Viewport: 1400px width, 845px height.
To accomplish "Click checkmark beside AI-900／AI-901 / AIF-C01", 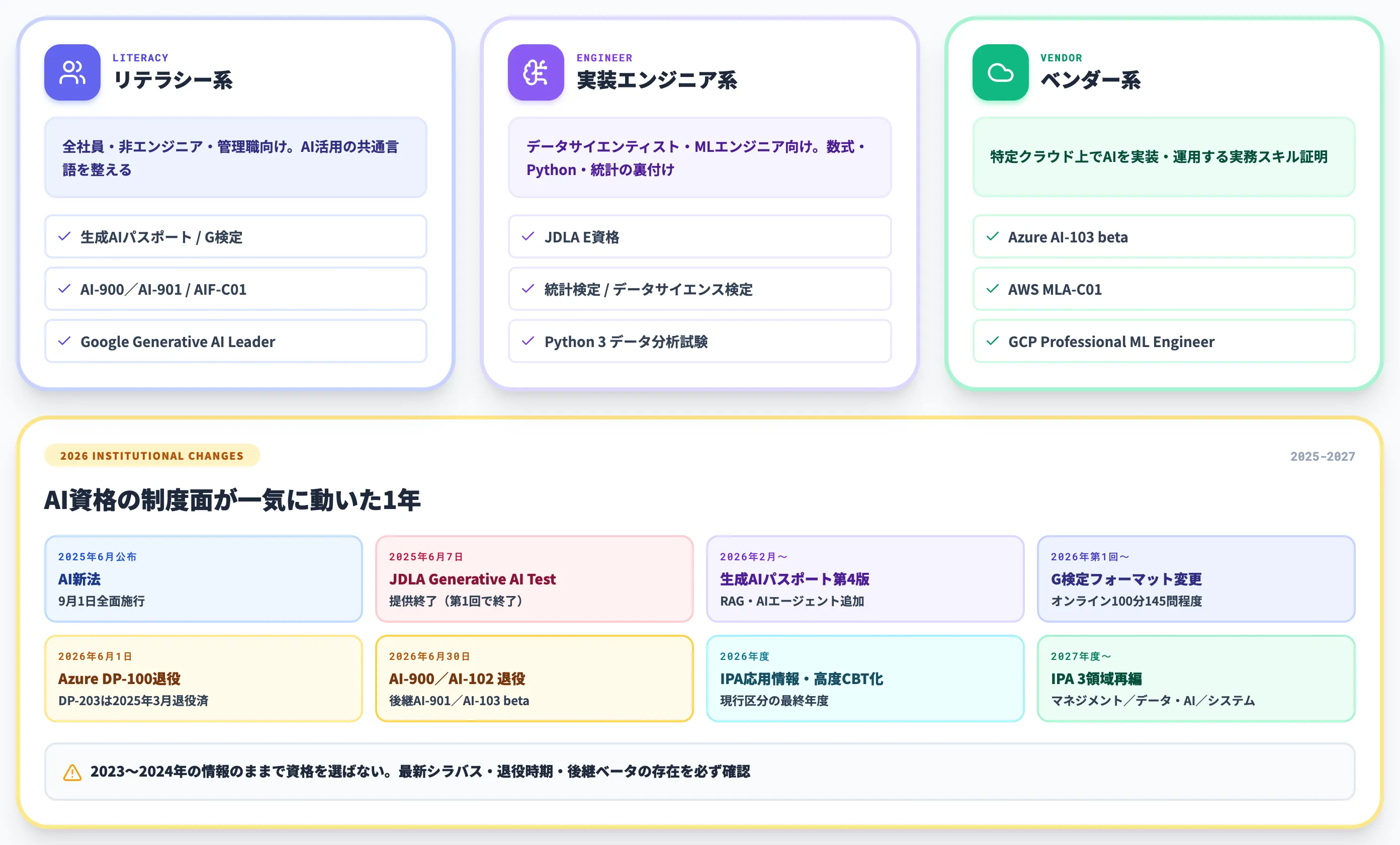I will [65, 289].
